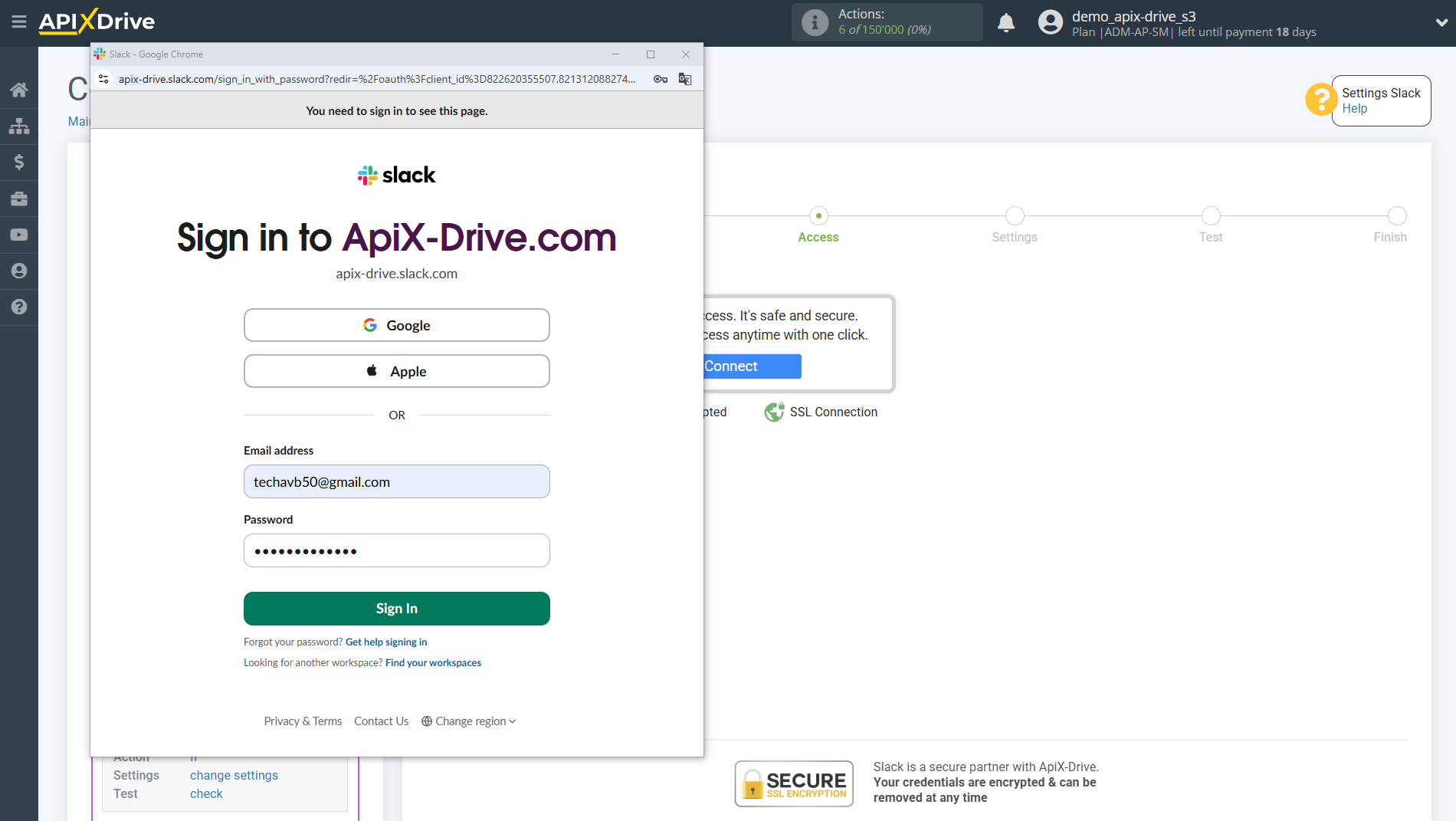Image resolution: width=1456 pixels, height=821 pixels.
Task: Focus the Password field
Action: tap(396, 550)
